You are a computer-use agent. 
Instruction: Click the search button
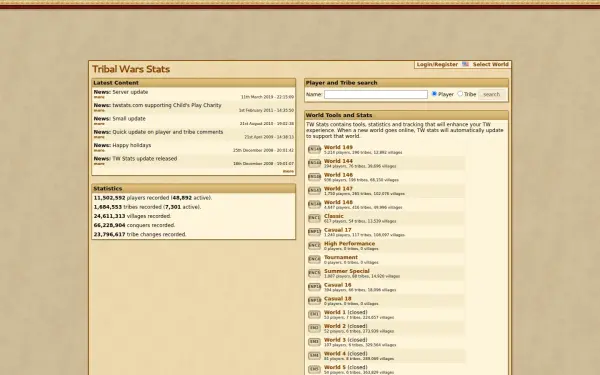[491, 94]
